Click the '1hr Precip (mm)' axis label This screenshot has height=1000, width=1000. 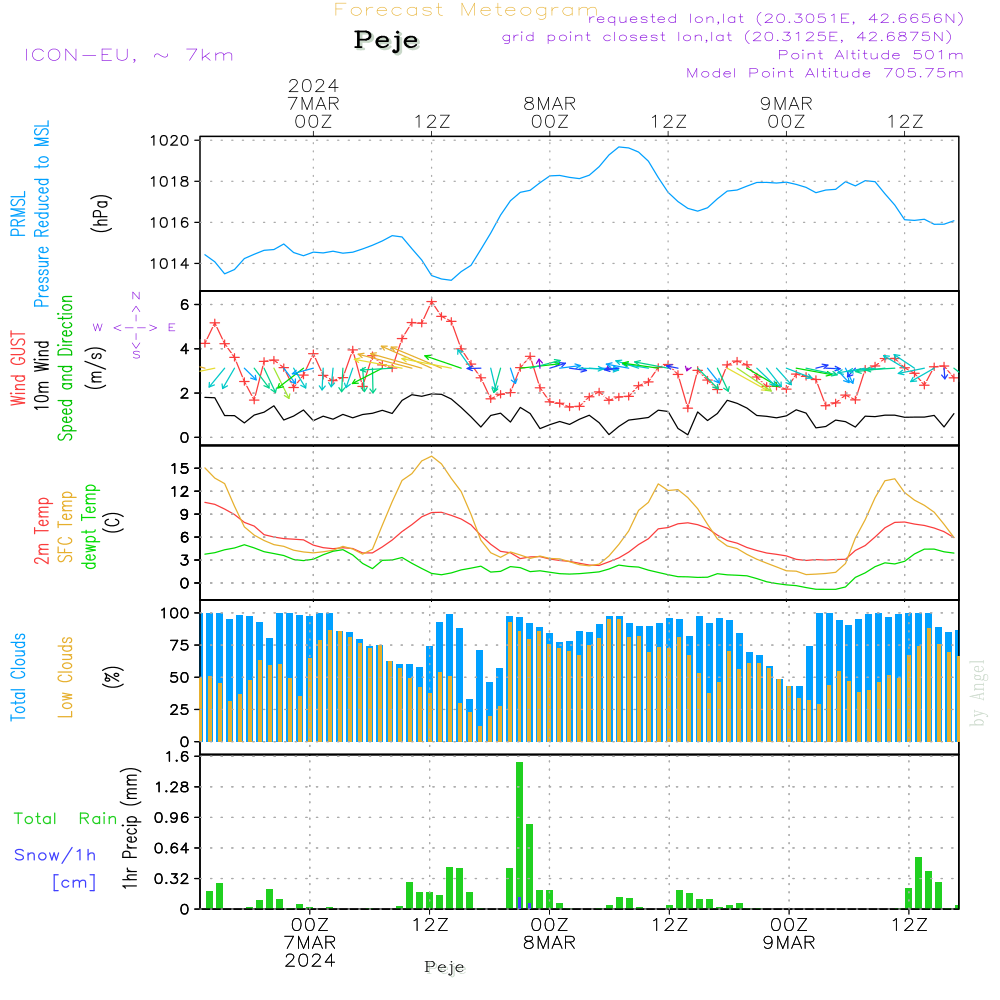coord(130,828)
